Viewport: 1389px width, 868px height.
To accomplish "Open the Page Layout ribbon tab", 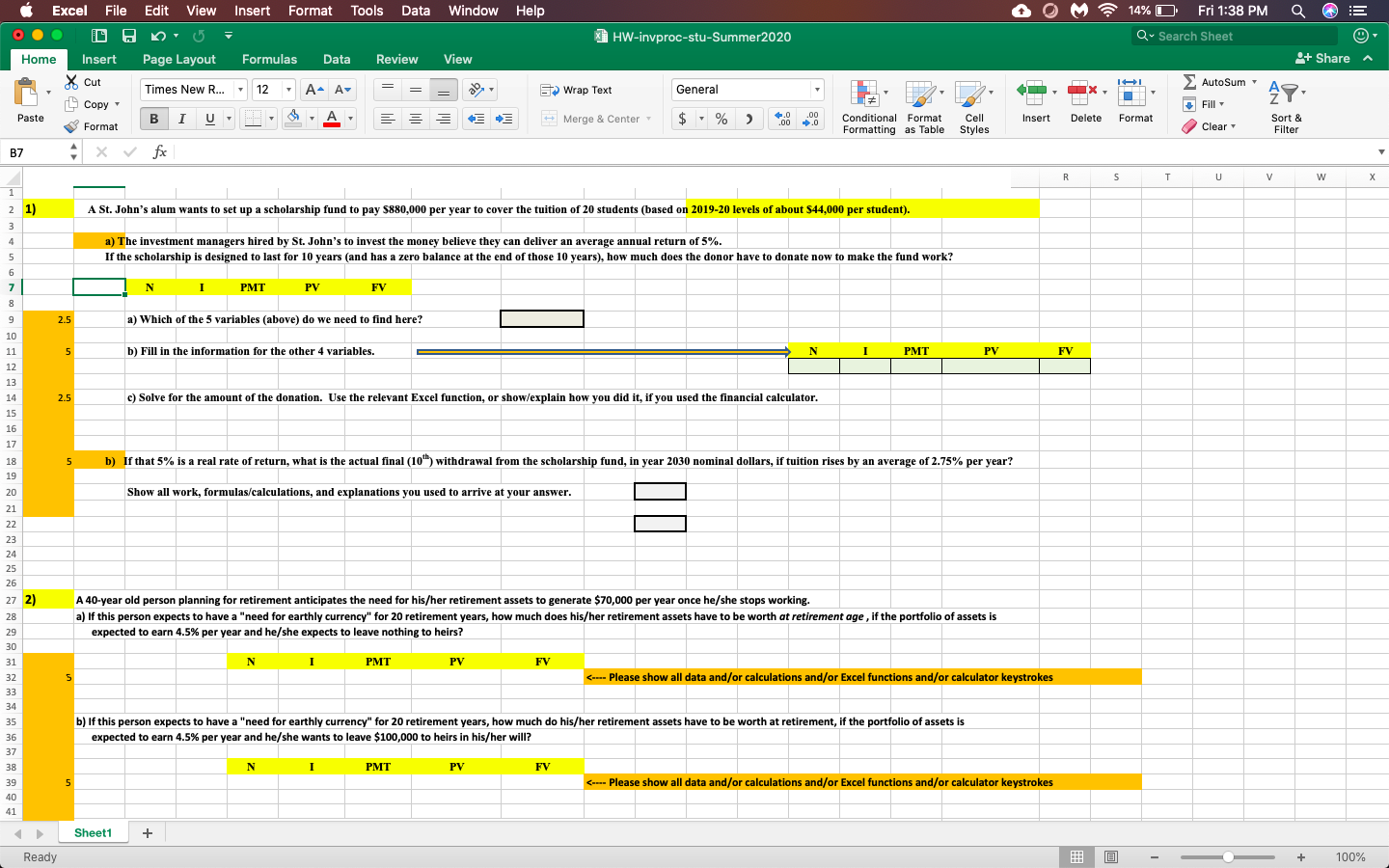I will pyautogui.click(x=179, y=59).
